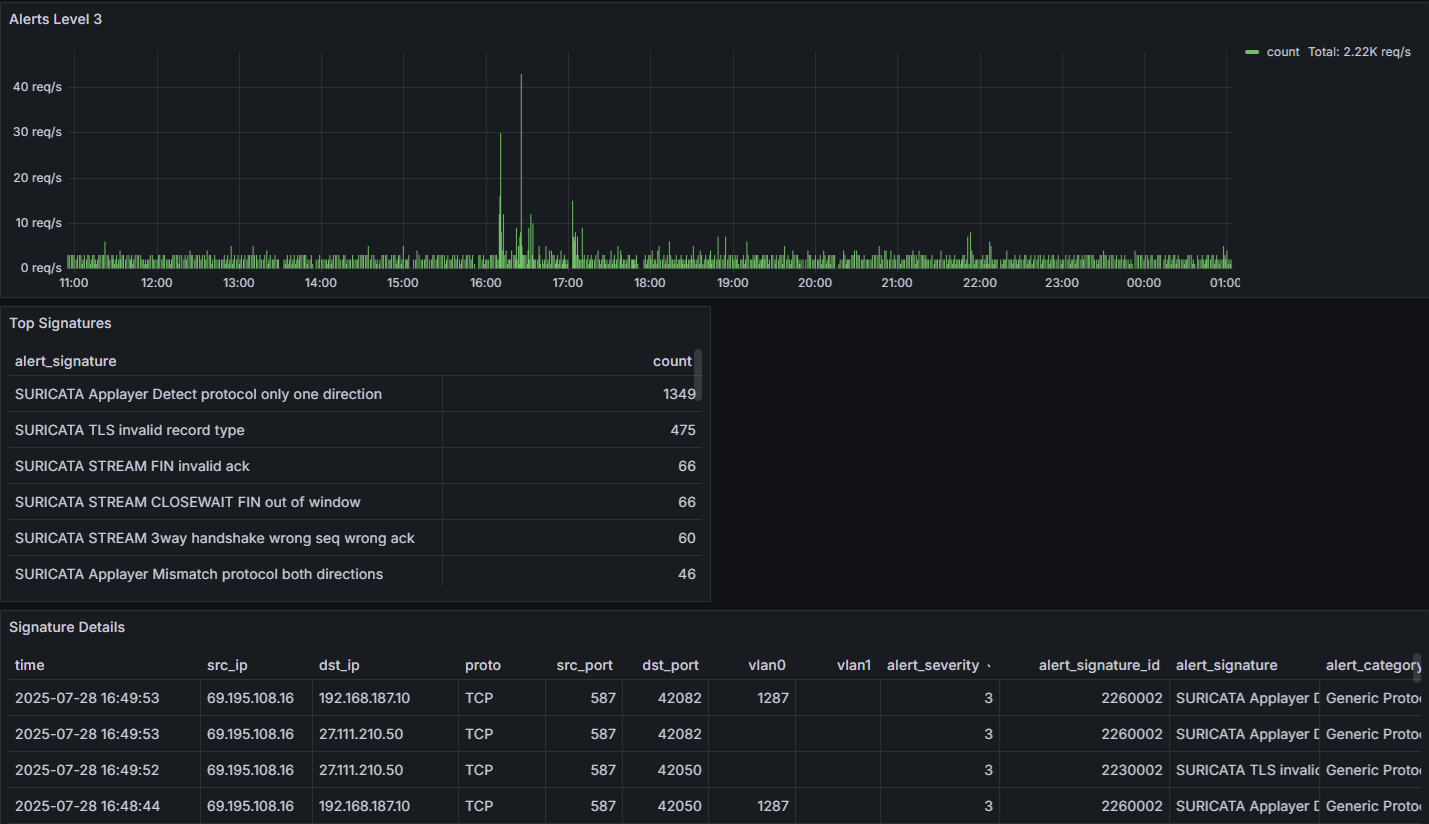The image size is (1429, 824).
Task: Click the alert_severity column header label
Action: (x=933, y=665)
